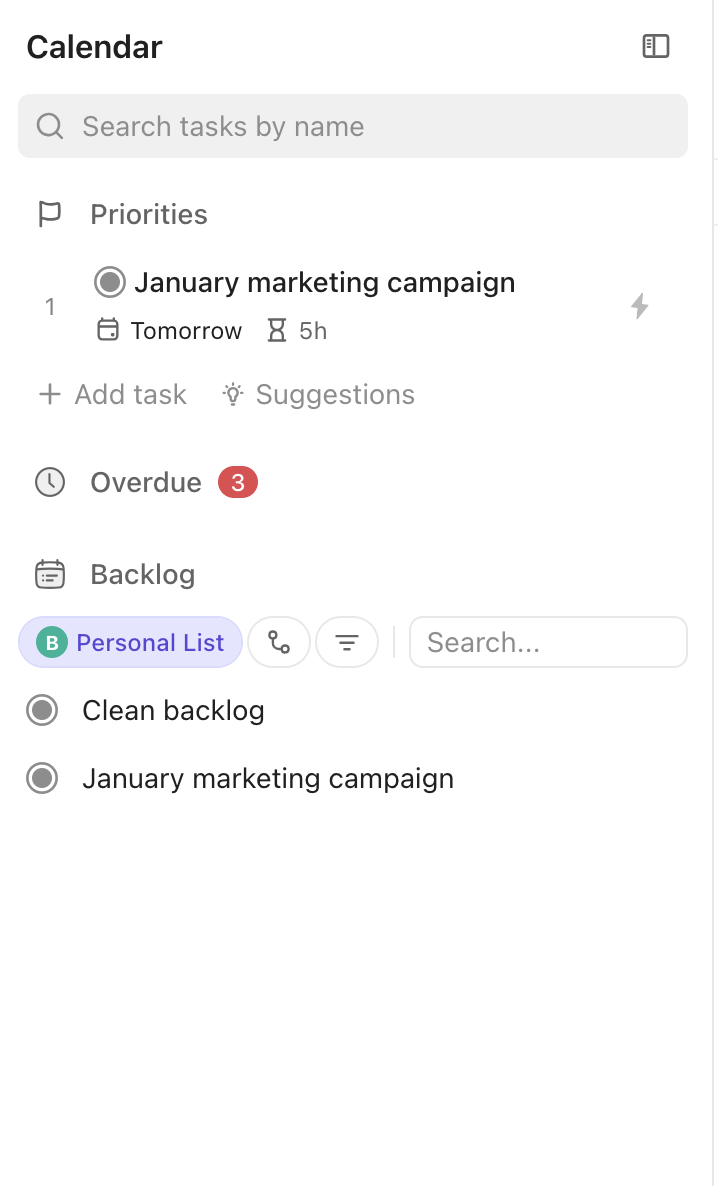Click the Overdue clock icon
This screenshot has height=1186, width=718.
49,482
